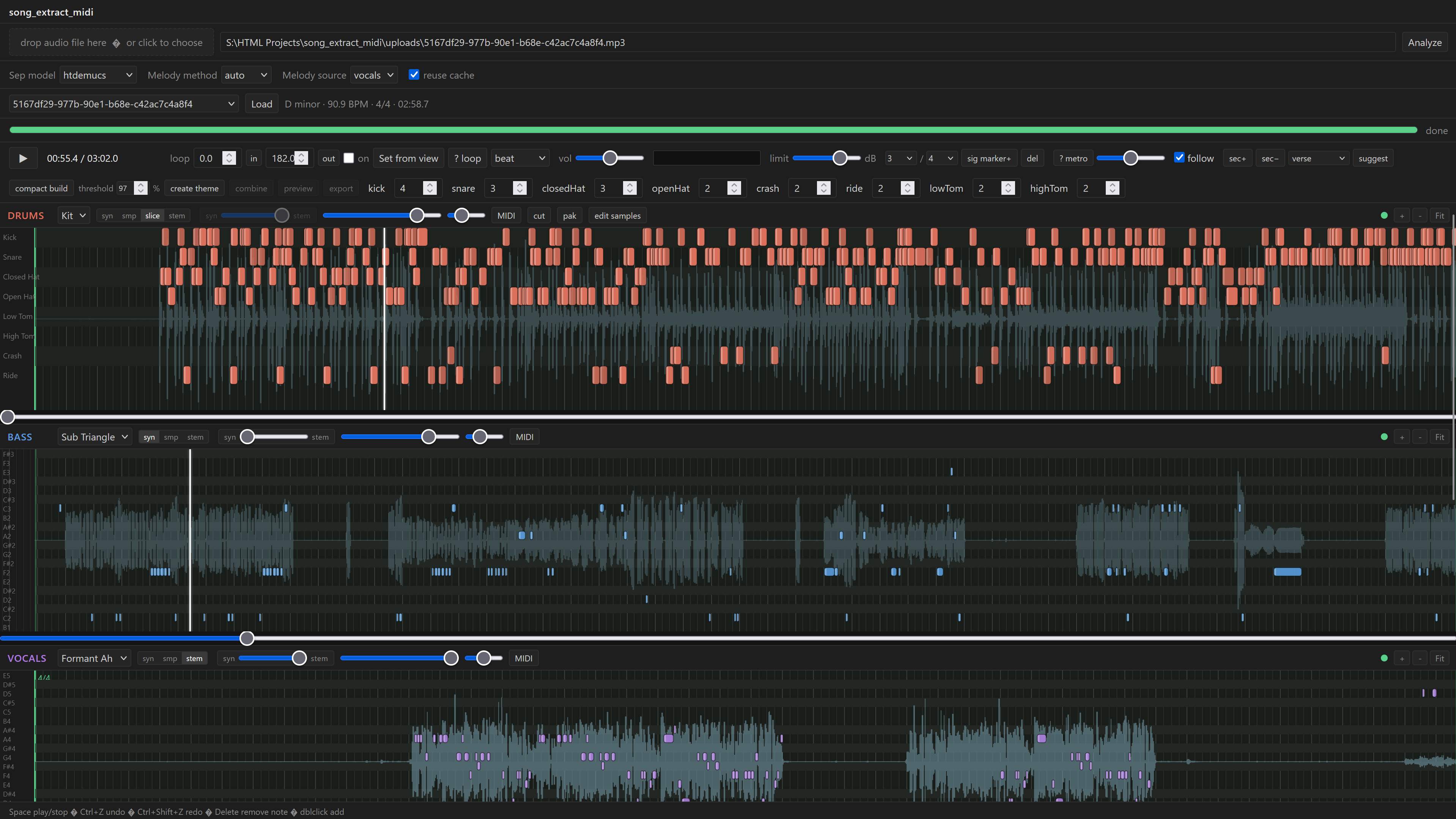Viewport: 1456px width, 819px height.
Task: Click the kick count stepper arrows
Action: coord(430,188)
